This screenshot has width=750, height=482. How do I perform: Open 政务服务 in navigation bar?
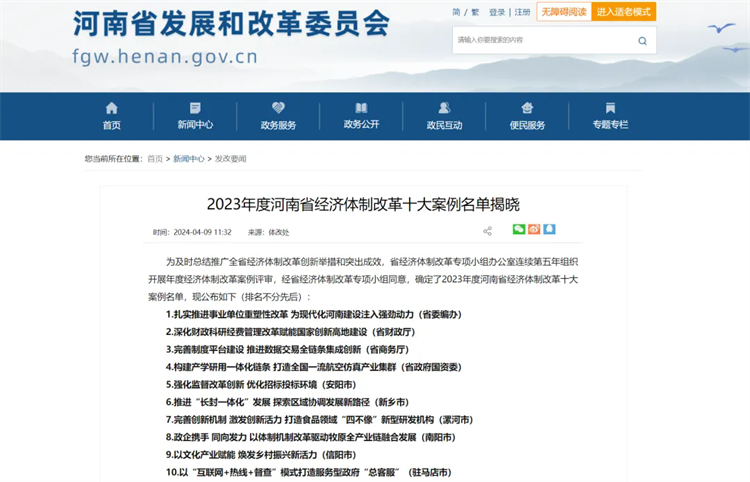click(278, 116)
